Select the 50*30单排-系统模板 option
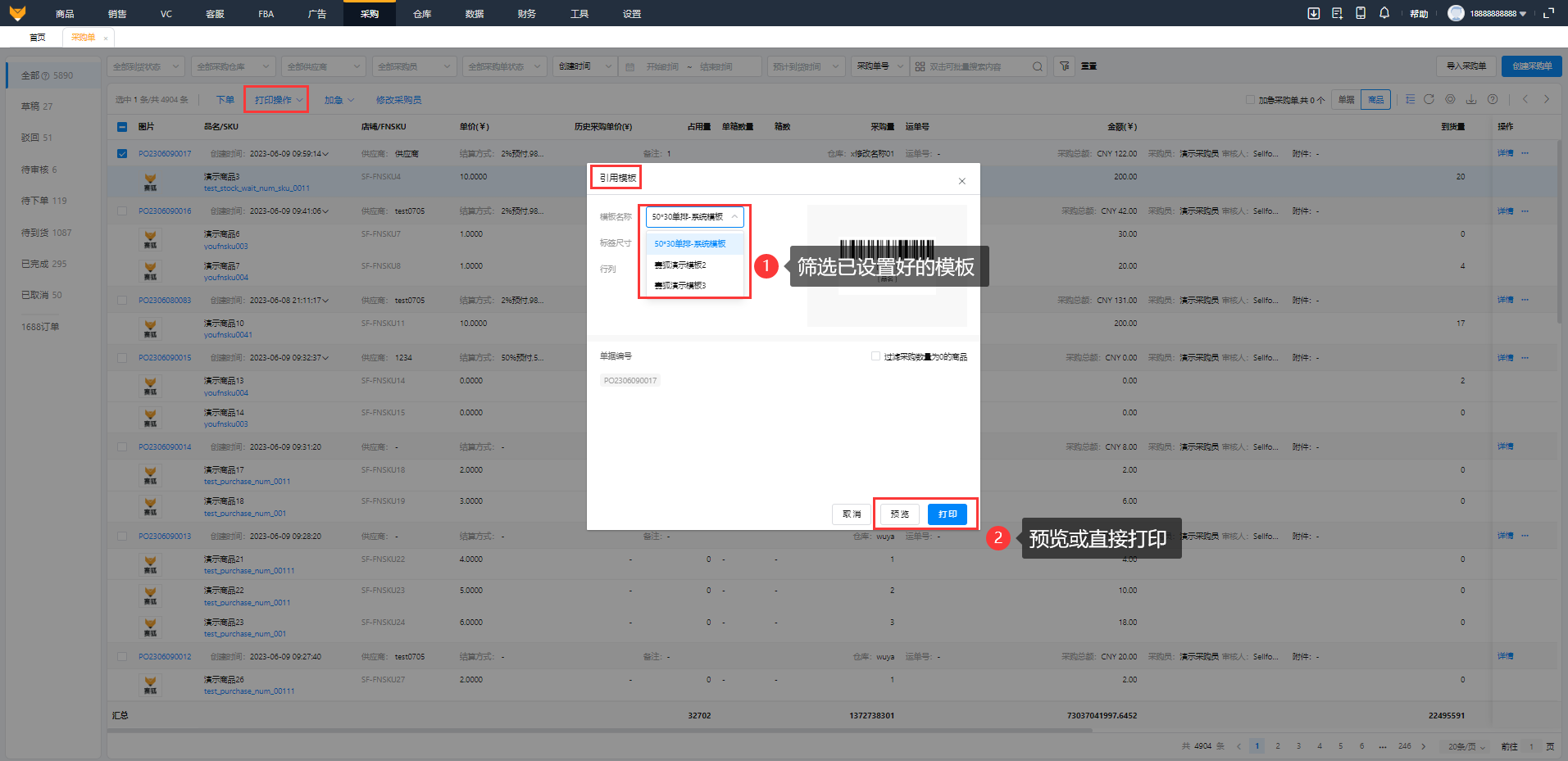The width and height of the screenshot is (1568, 761). coord(695,244)
